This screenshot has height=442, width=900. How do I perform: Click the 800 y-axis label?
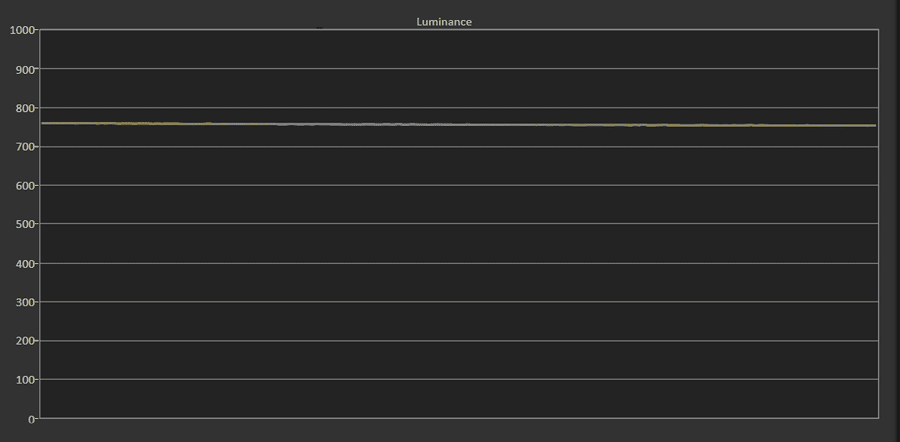click(26, 108)
